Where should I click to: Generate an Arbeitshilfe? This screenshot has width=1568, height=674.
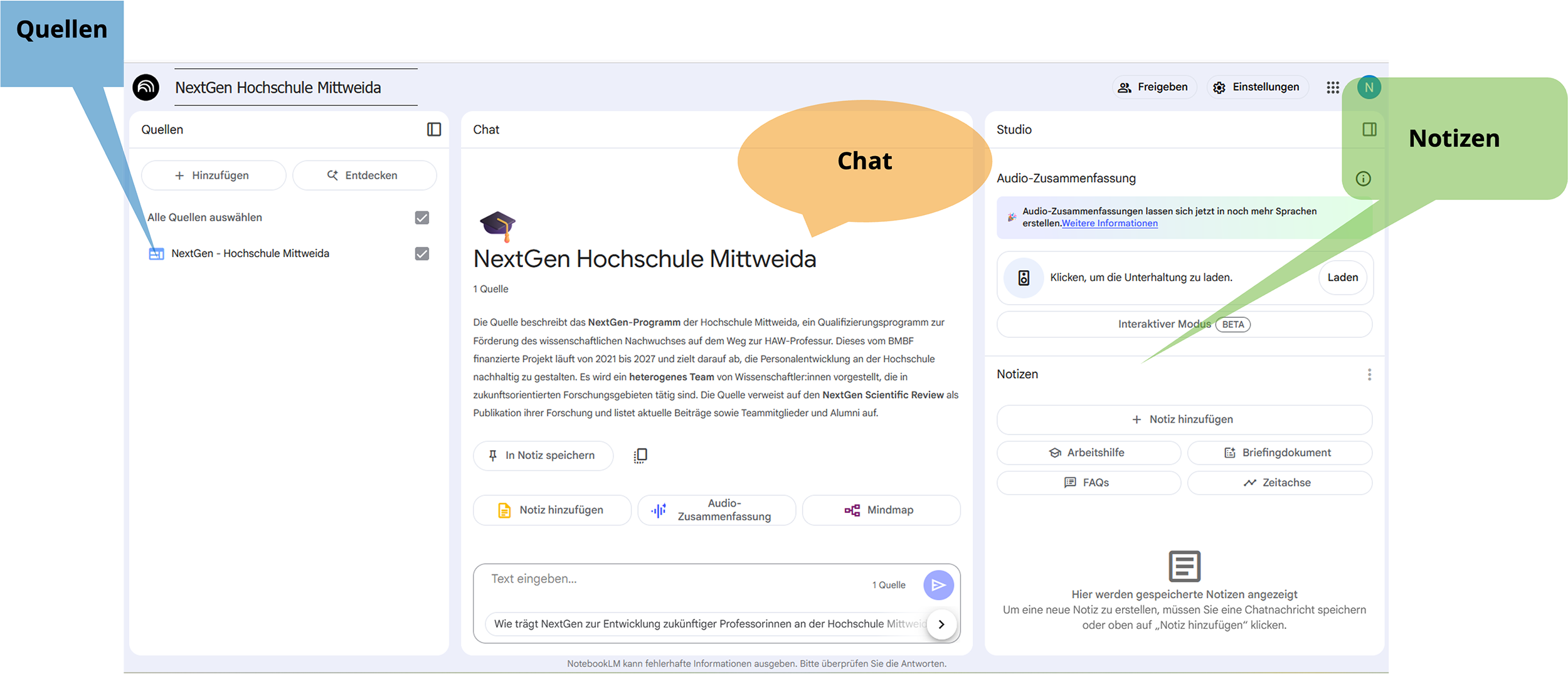(1089, 453)
